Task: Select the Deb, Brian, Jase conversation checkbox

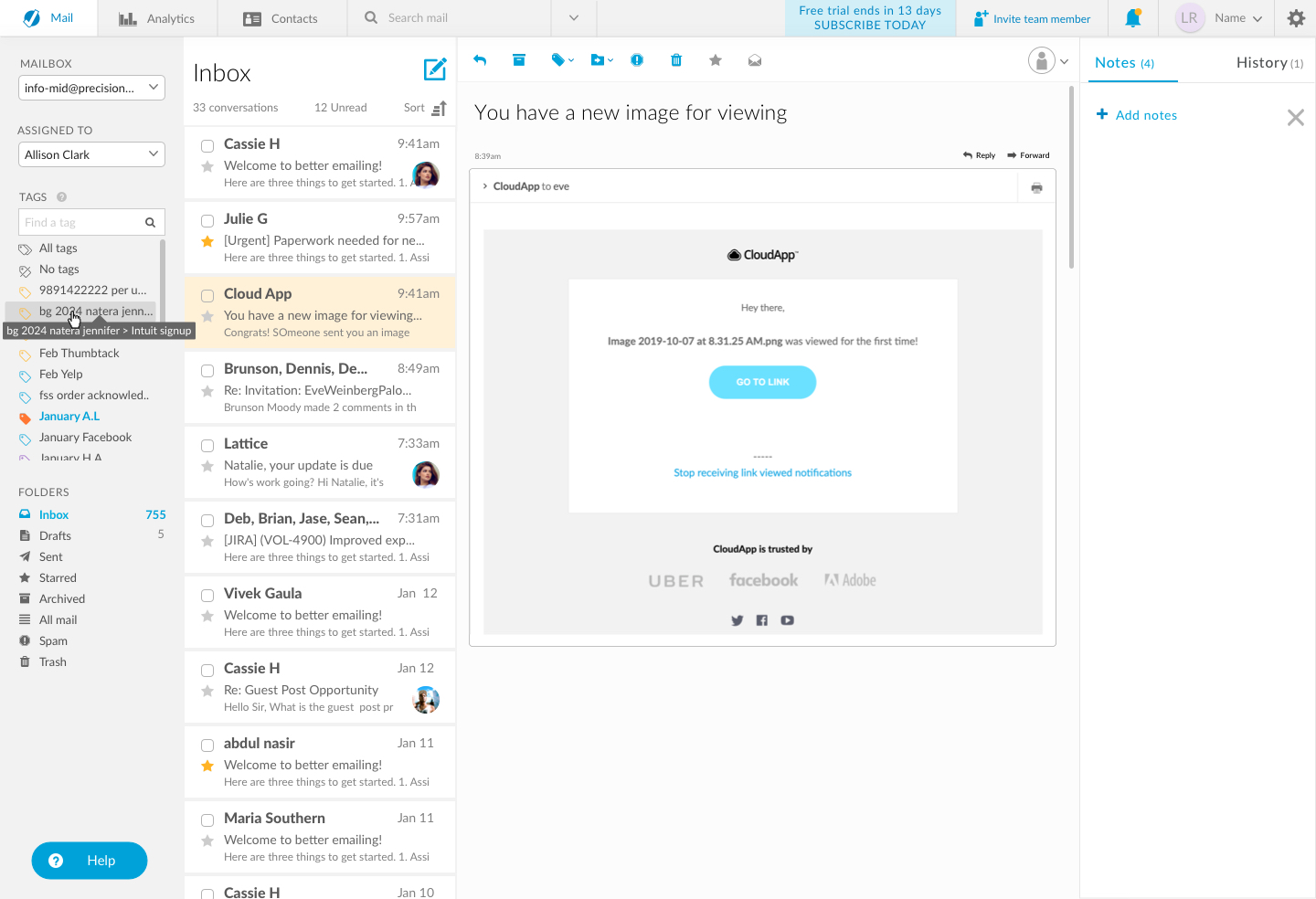Action: 207,520
